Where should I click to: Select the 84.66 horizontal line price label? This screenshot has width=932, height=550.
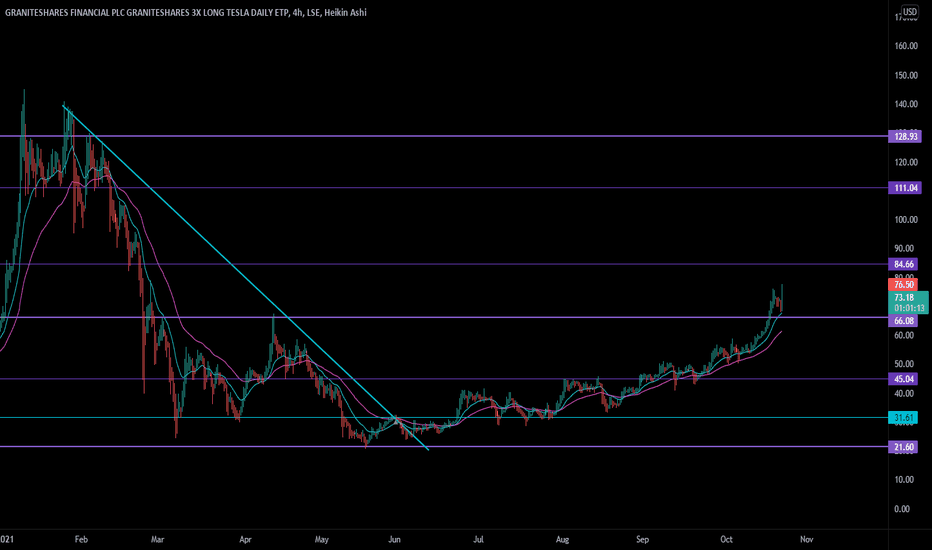pyautogui.click(x=903, y=264)
